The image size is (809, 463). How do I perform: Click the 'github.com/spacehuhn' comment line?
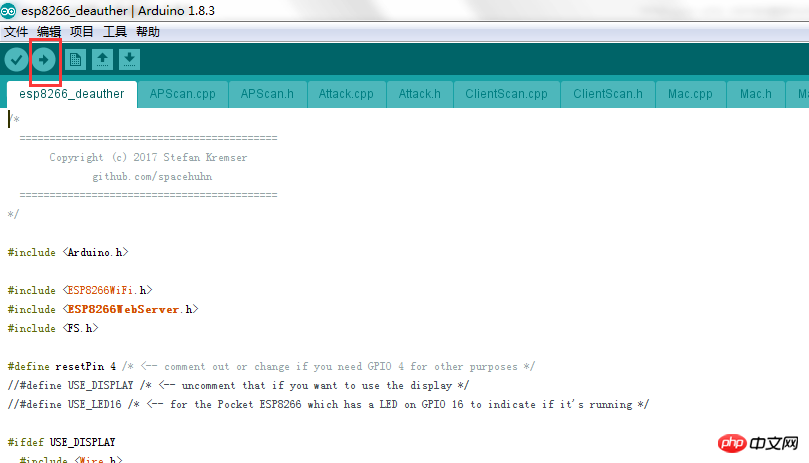click(152, 177)
